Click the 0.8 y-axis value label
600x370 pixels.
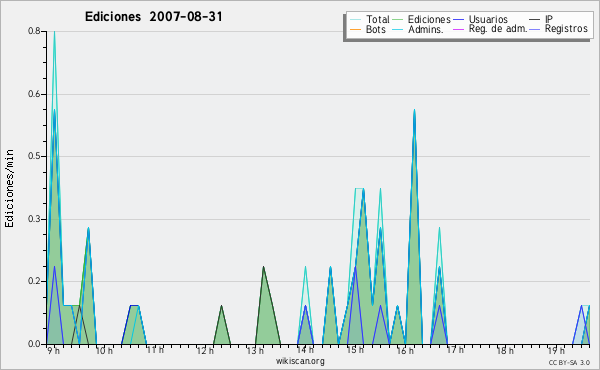point(34,31)
